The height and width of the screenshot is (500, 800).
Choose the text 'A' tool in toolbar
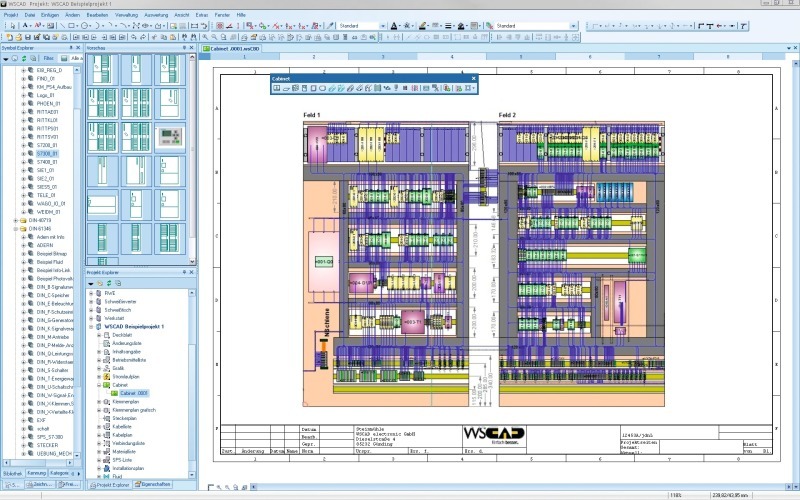click(x=24, y=26)
